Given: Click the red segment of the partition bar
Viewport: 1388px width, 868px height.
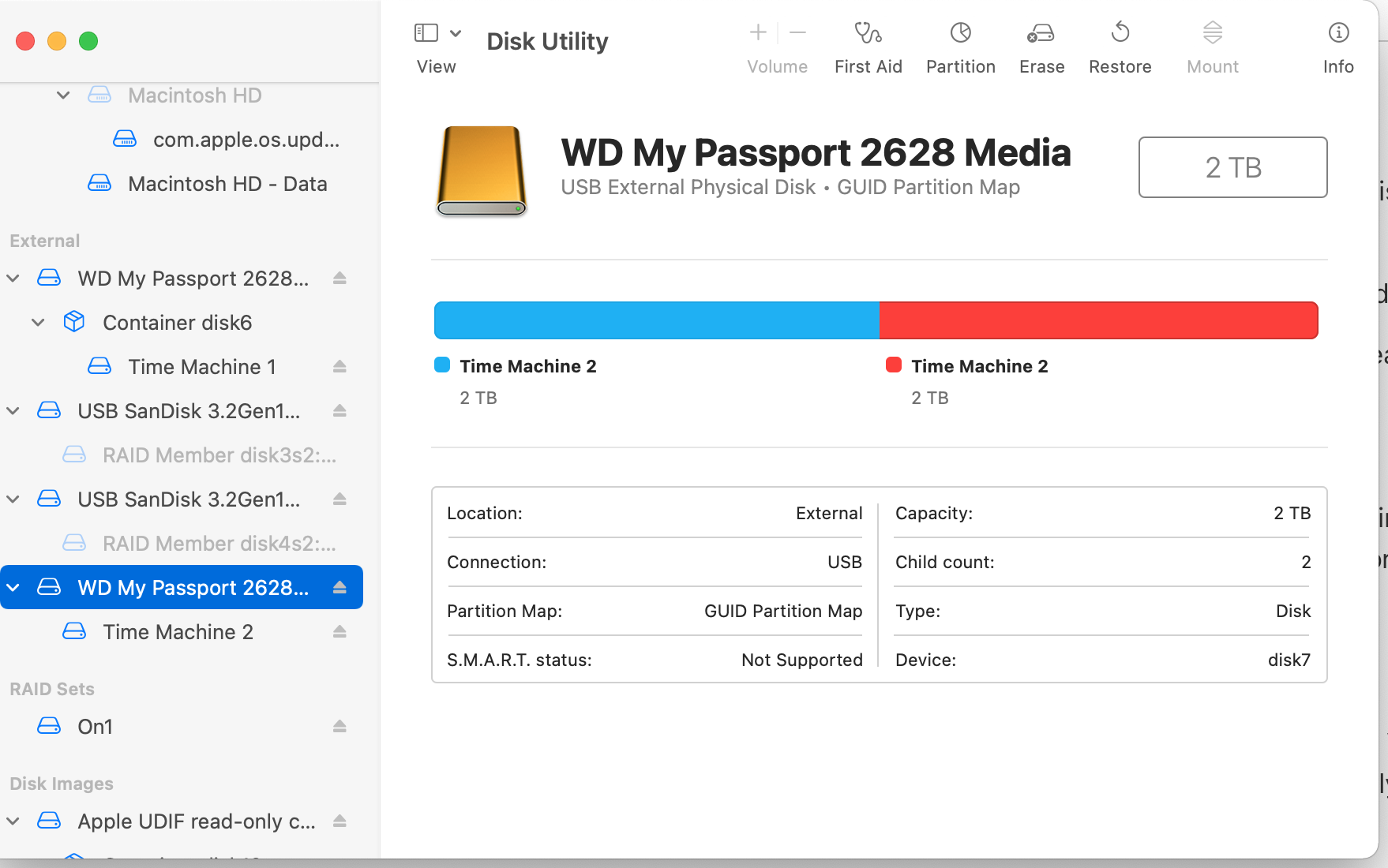Looking at the screenshot, I should point(1099,320).
